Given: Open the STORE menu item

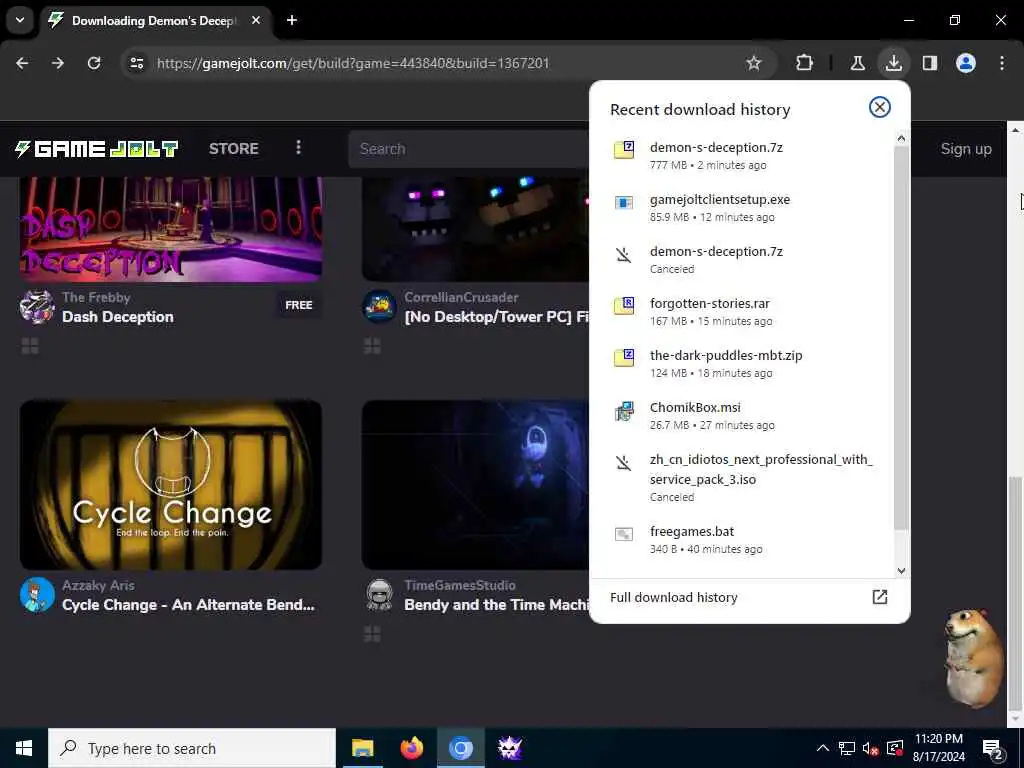Looking at the screenshot, I should 234,148.
